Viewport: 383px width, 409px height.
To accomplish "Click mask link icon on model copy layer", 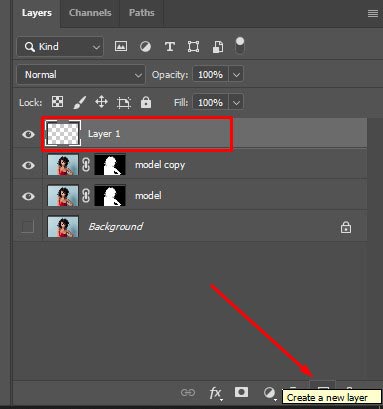I will pos(86,165).
